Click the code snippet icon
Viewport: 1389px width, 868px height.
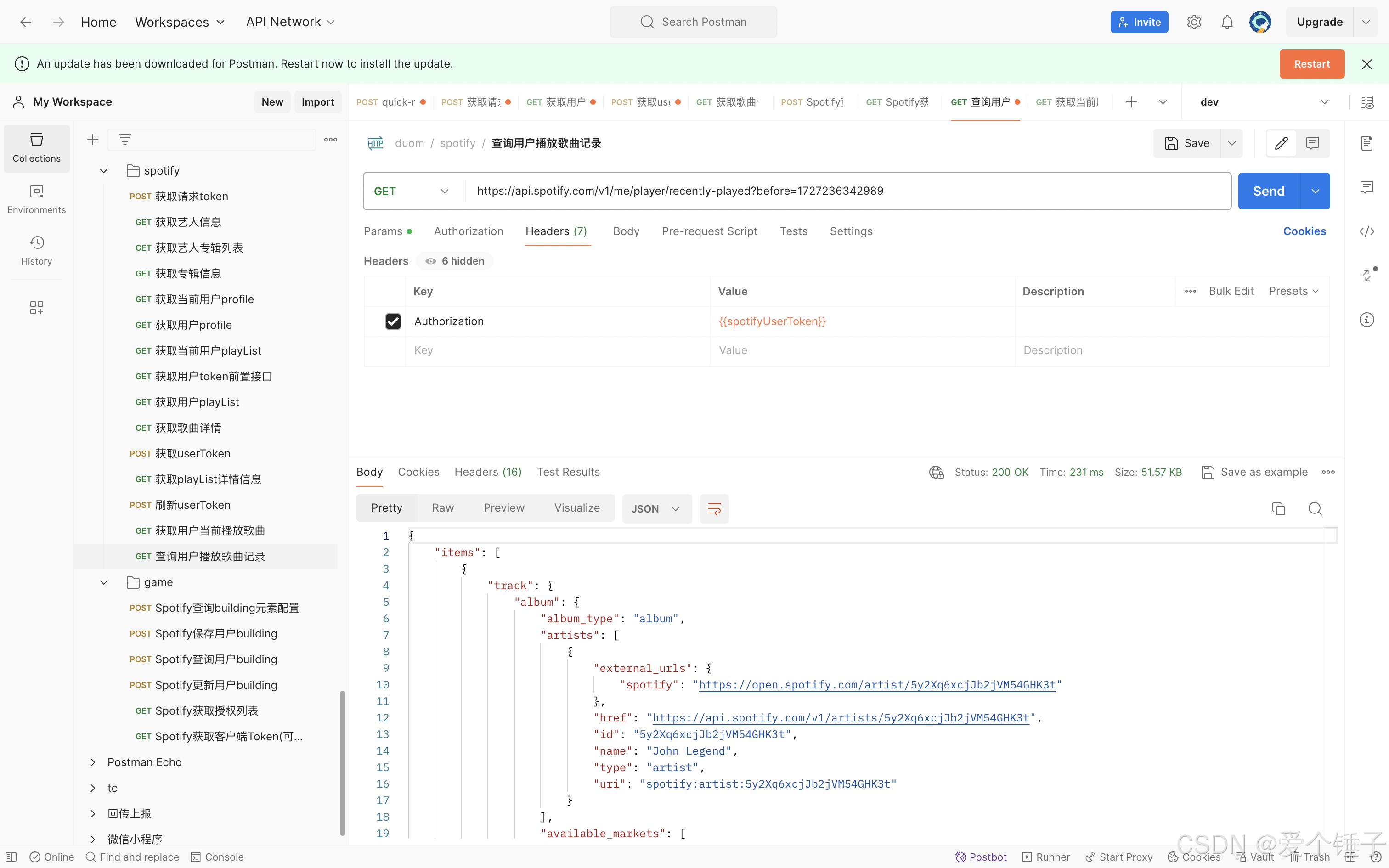1366,231
